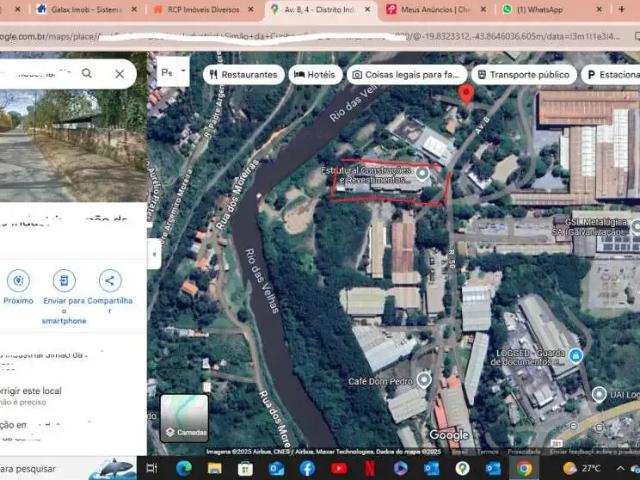Click the browser address bar URL
The height and width of the screenshot is (480, 640).
click(310, 36)
